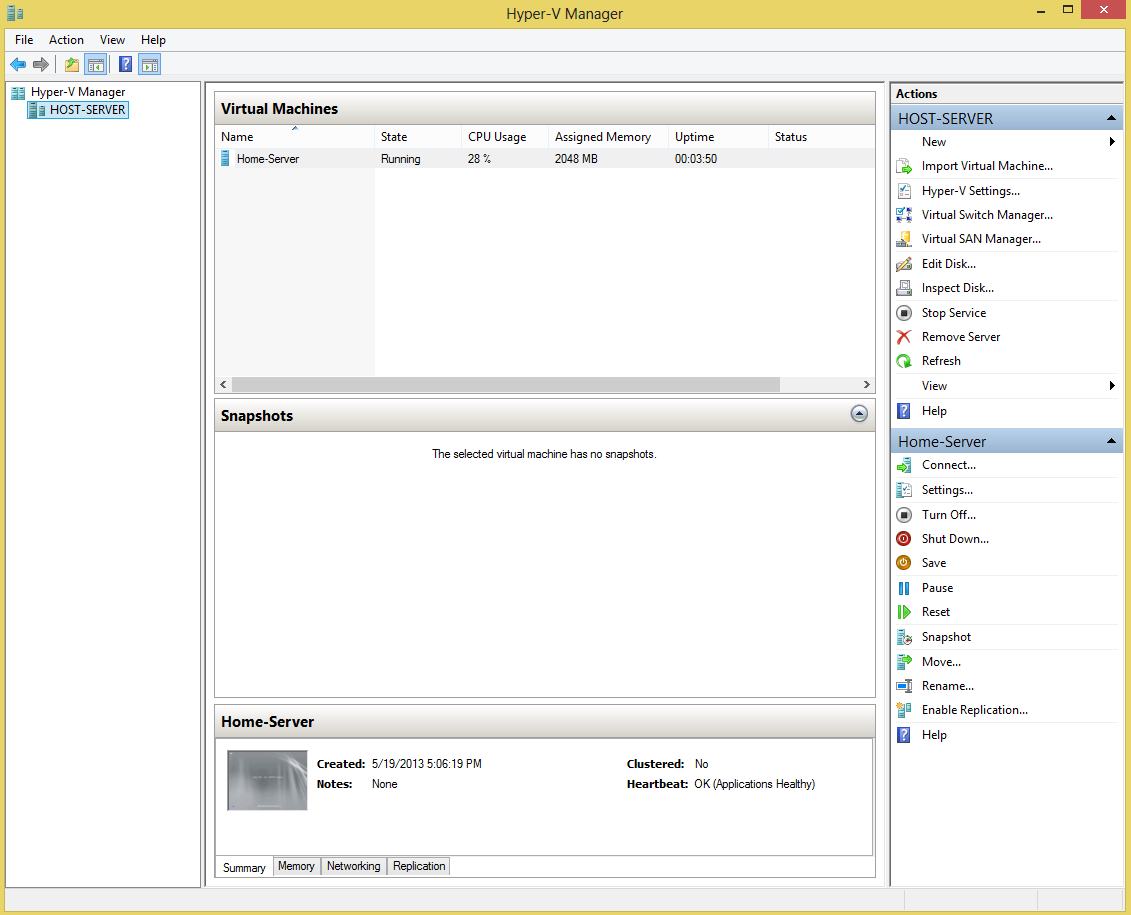Click the Back arrow toolbar icon

point(18,65)
